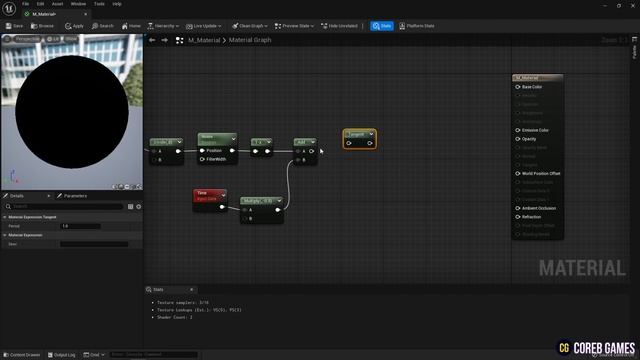Screen dimensions: 640x360
Task: Click the Base Color pin on M_Material
Action: pyautogui.click(x=518, y=87)
